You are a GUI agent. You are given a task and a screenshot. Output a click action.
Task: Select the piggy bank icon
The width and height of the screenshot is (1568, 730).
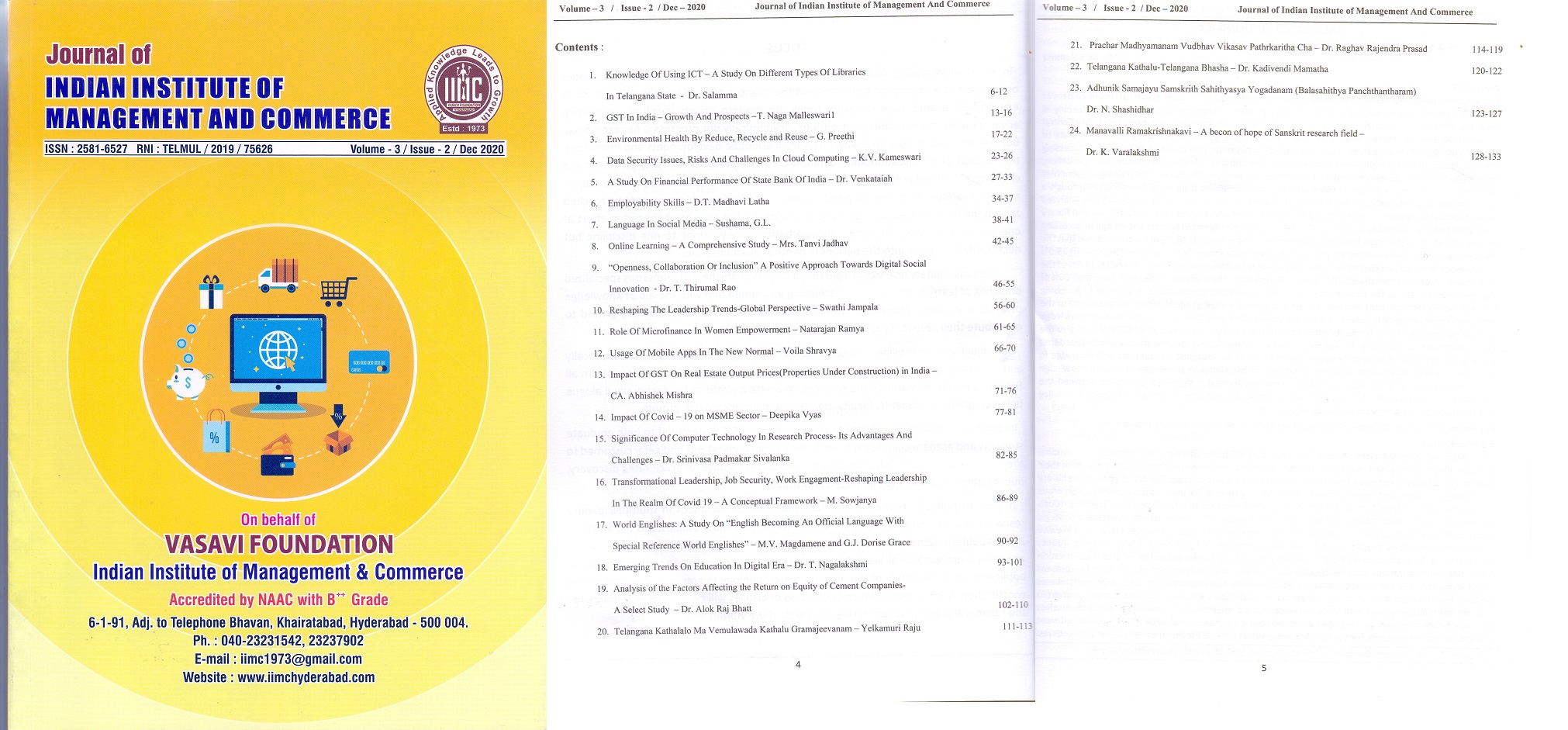pos(188,381)
